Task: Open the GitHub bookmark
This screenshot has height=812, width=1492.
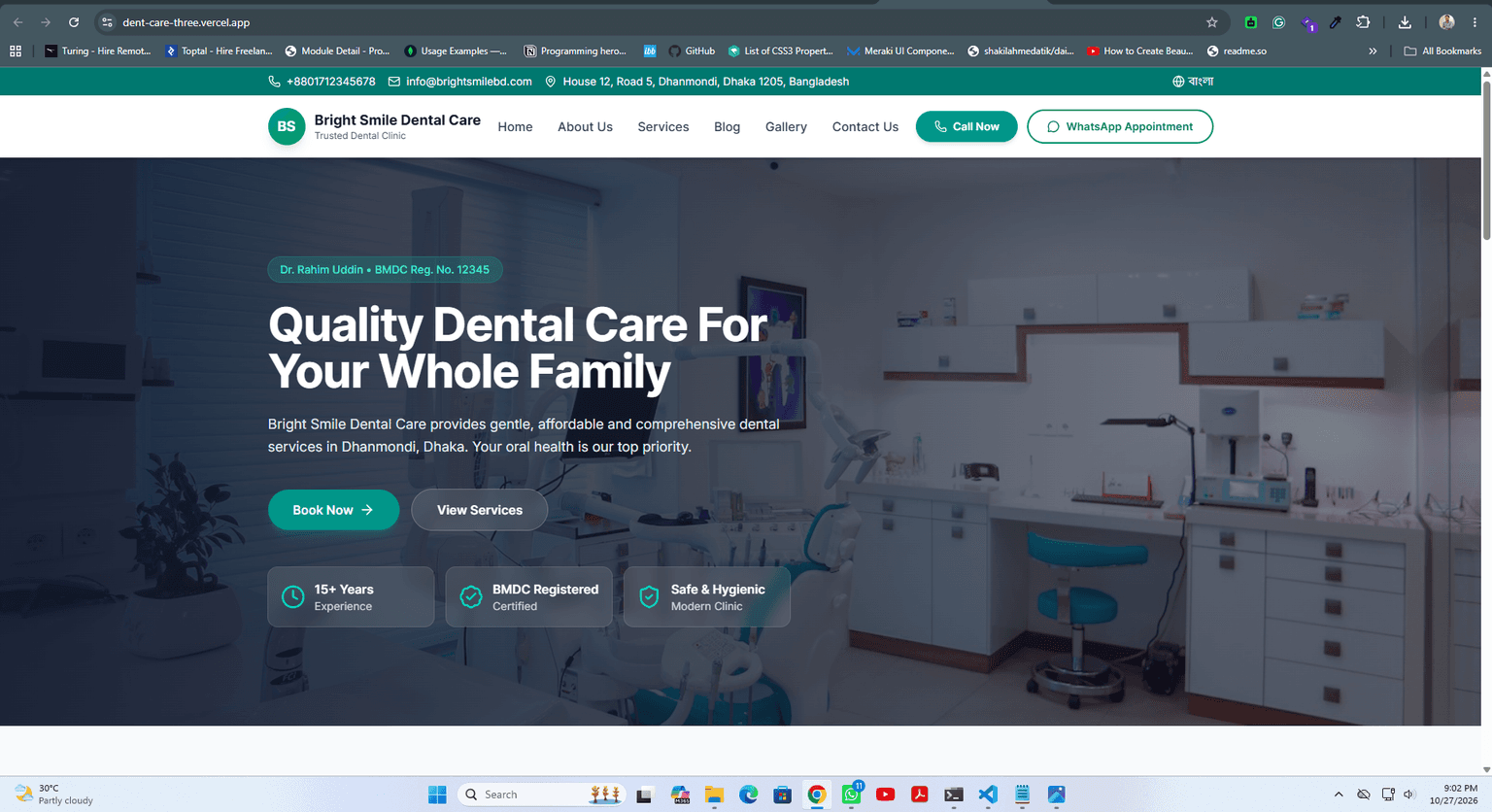Action: (692, 51)
